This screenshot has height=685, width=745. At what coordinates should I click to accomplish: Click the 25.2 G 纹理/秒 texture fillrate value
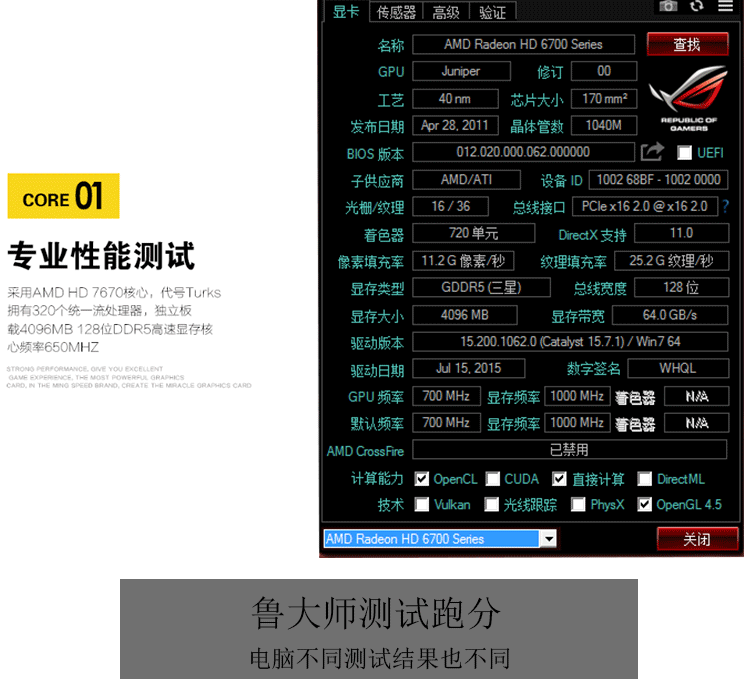coord(671,261)
